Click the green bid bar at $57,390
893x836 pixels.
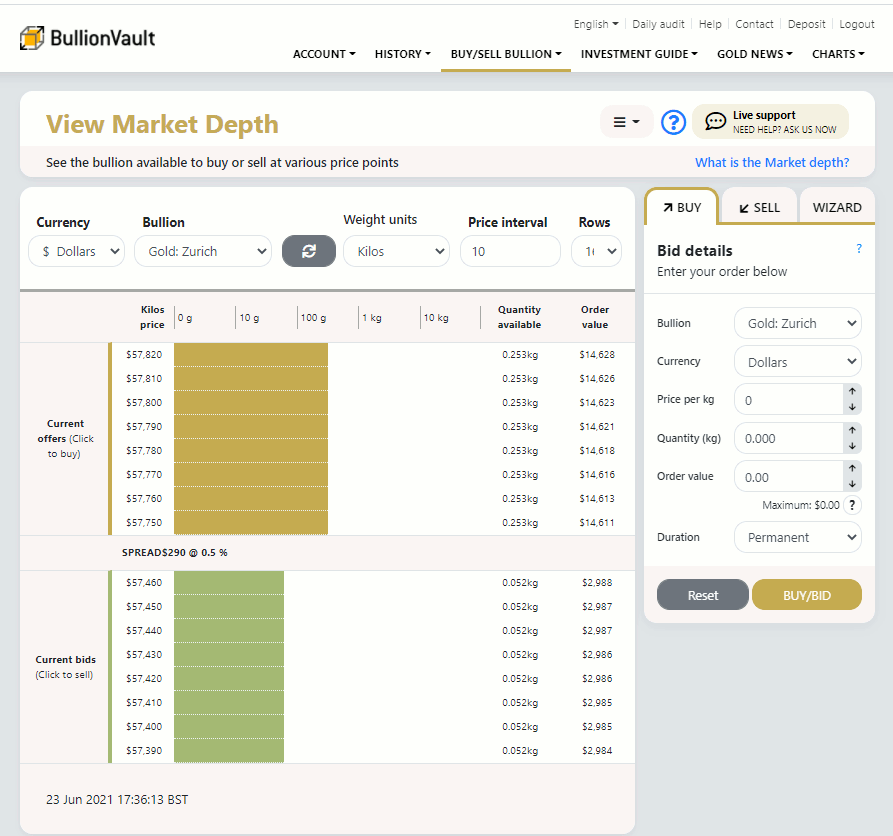click(229, 751)
